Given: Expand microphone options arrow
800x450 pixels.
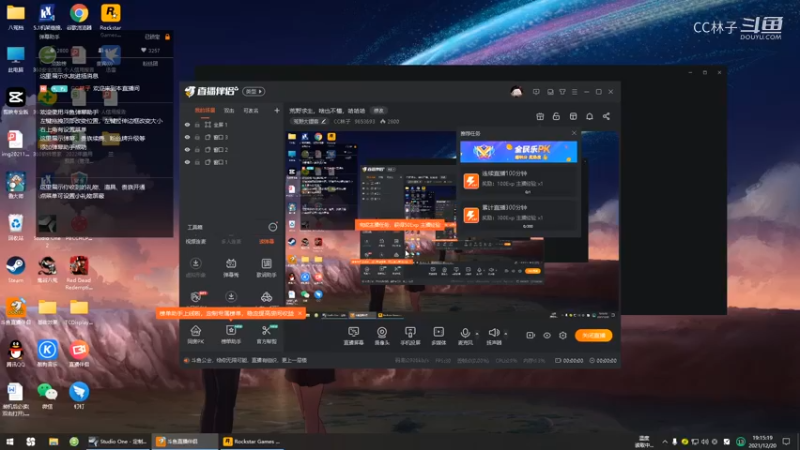Looking at the screenshot, I should pyautogui.click(x=477, y=334).
